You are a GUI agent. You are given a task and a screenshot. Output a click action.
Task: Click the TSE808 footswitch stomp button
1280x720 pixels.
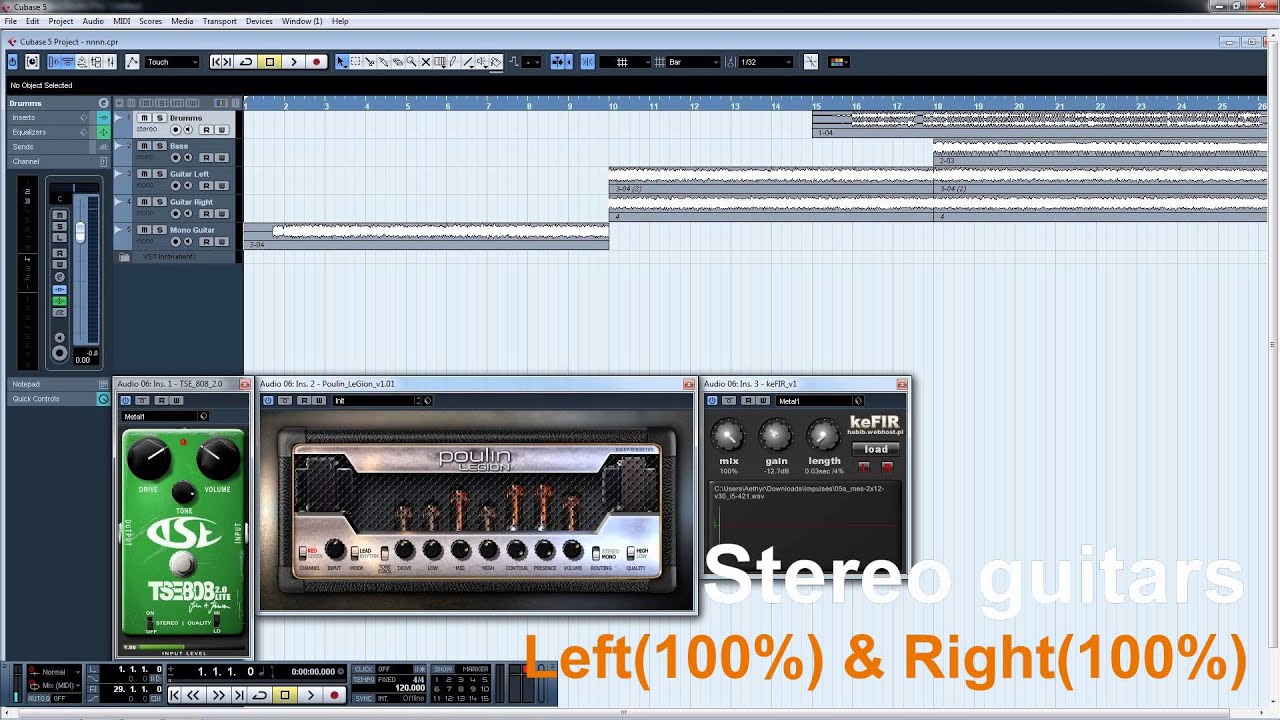182,562
